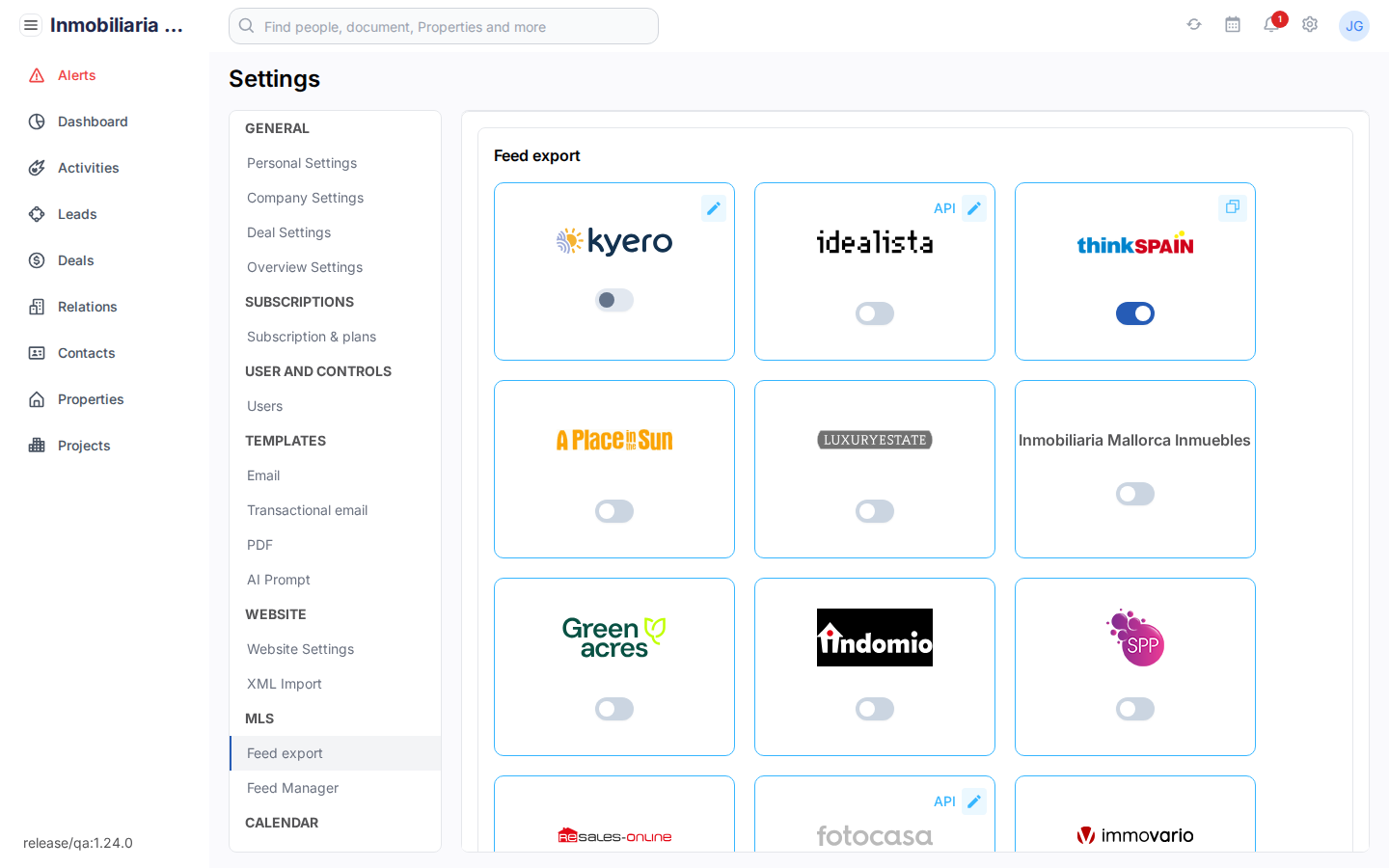The width and height of the screenshot is (1389, 868).
Task: Click the JG profile avatar
Action: click(1354, 25)
